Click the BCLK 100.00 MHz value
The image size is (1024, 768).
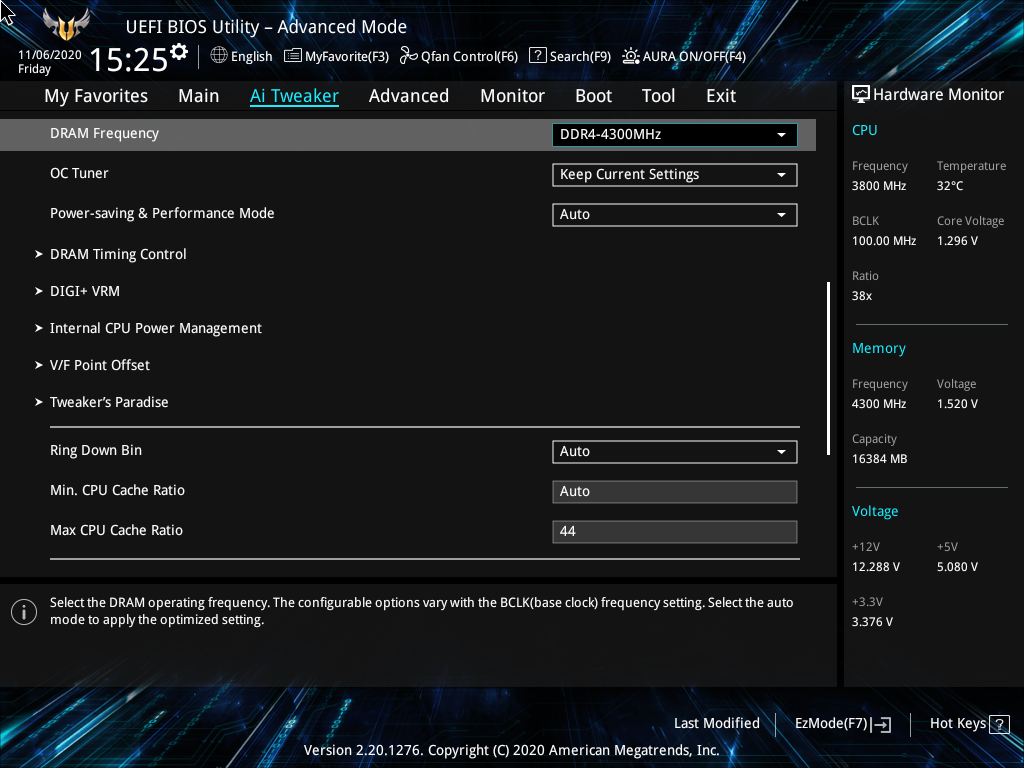[884, 241]
